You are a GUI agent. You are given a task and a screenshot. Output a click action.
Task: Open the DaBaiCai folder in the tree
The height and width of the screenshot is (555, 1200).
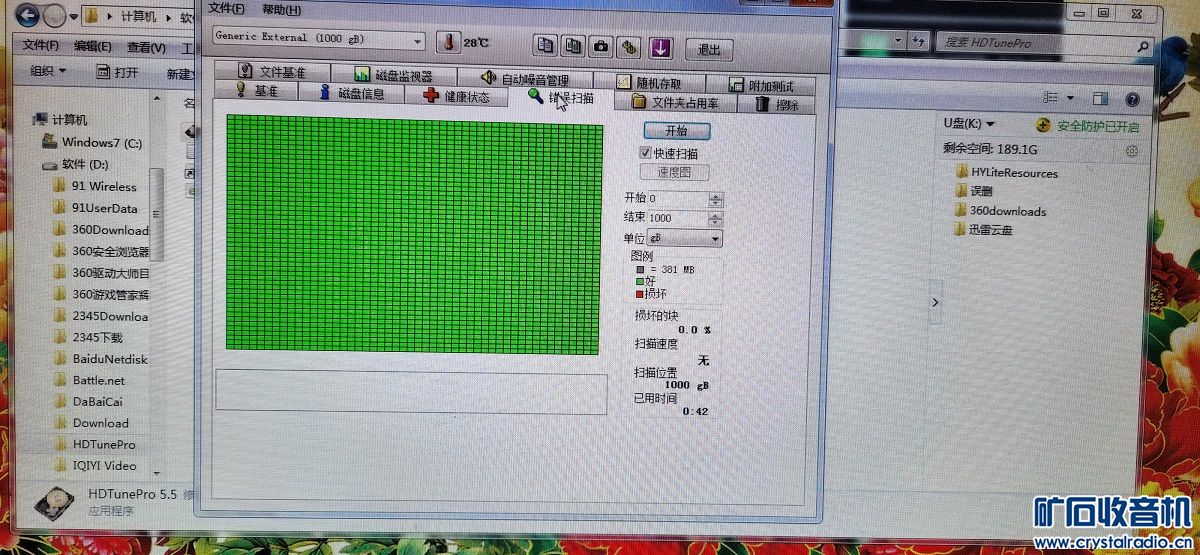click(88, 402)
